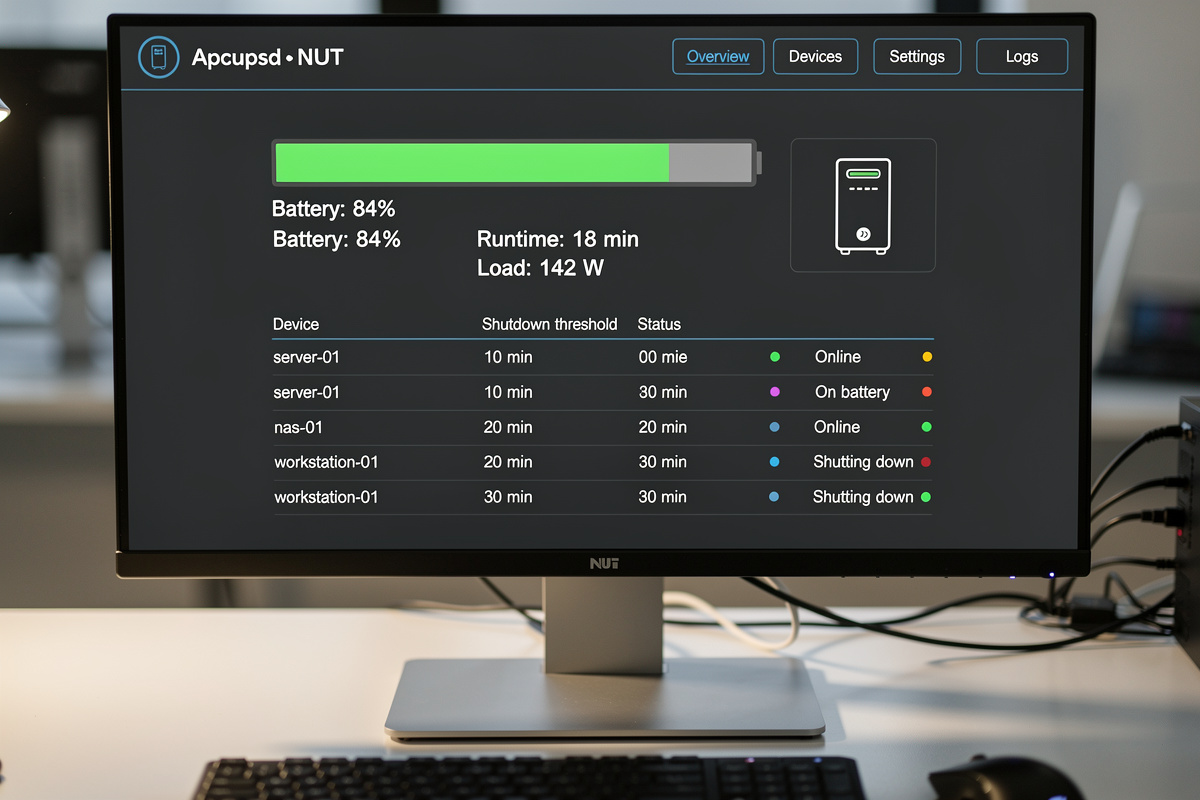Click "10 min" threshold in the "00 mie" row
The height and width of the screenshot is (800, 1200).
[x=508, y=357]
